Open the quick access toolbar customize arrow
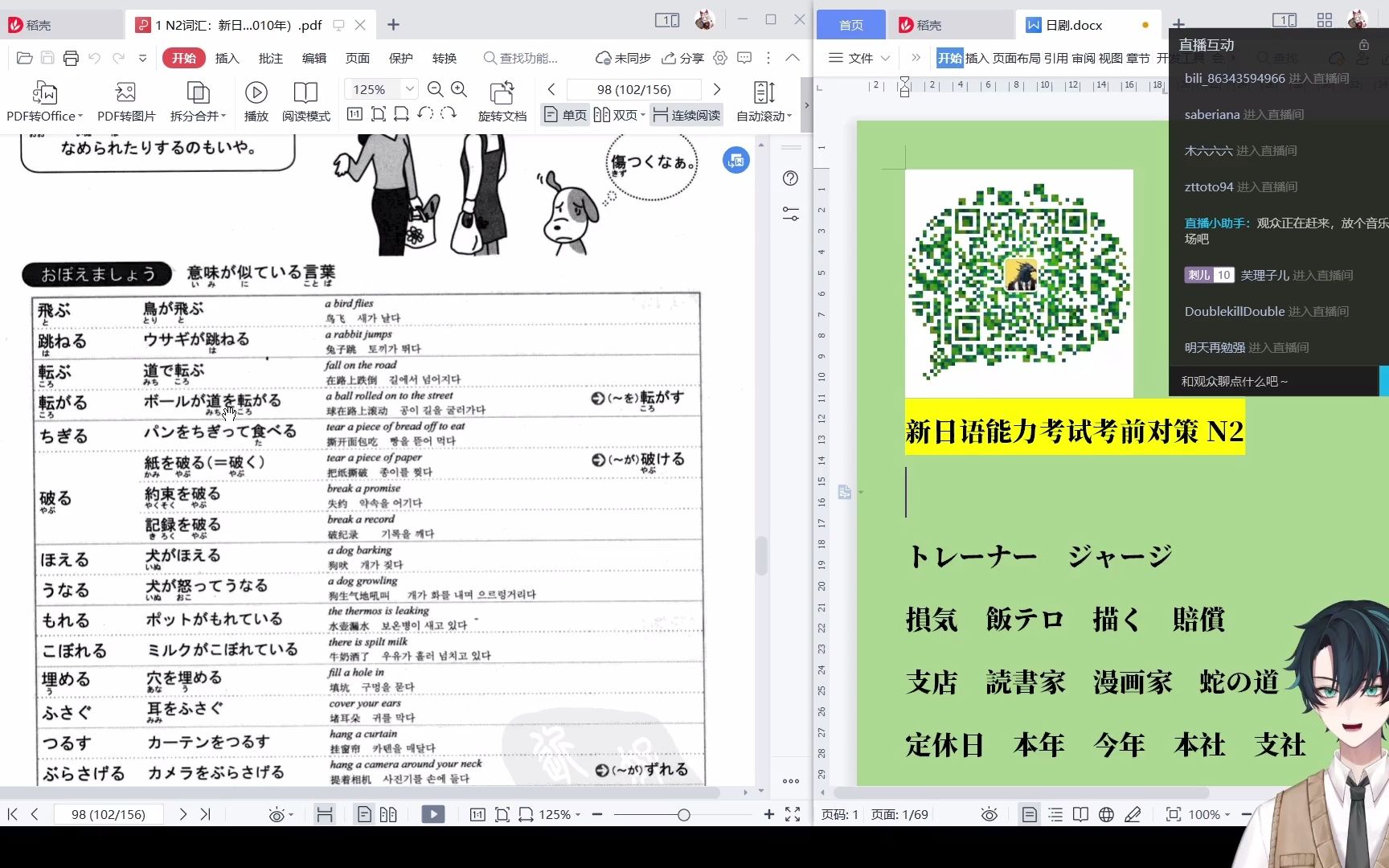1389x868 pixels. click(x=142, y=58)
